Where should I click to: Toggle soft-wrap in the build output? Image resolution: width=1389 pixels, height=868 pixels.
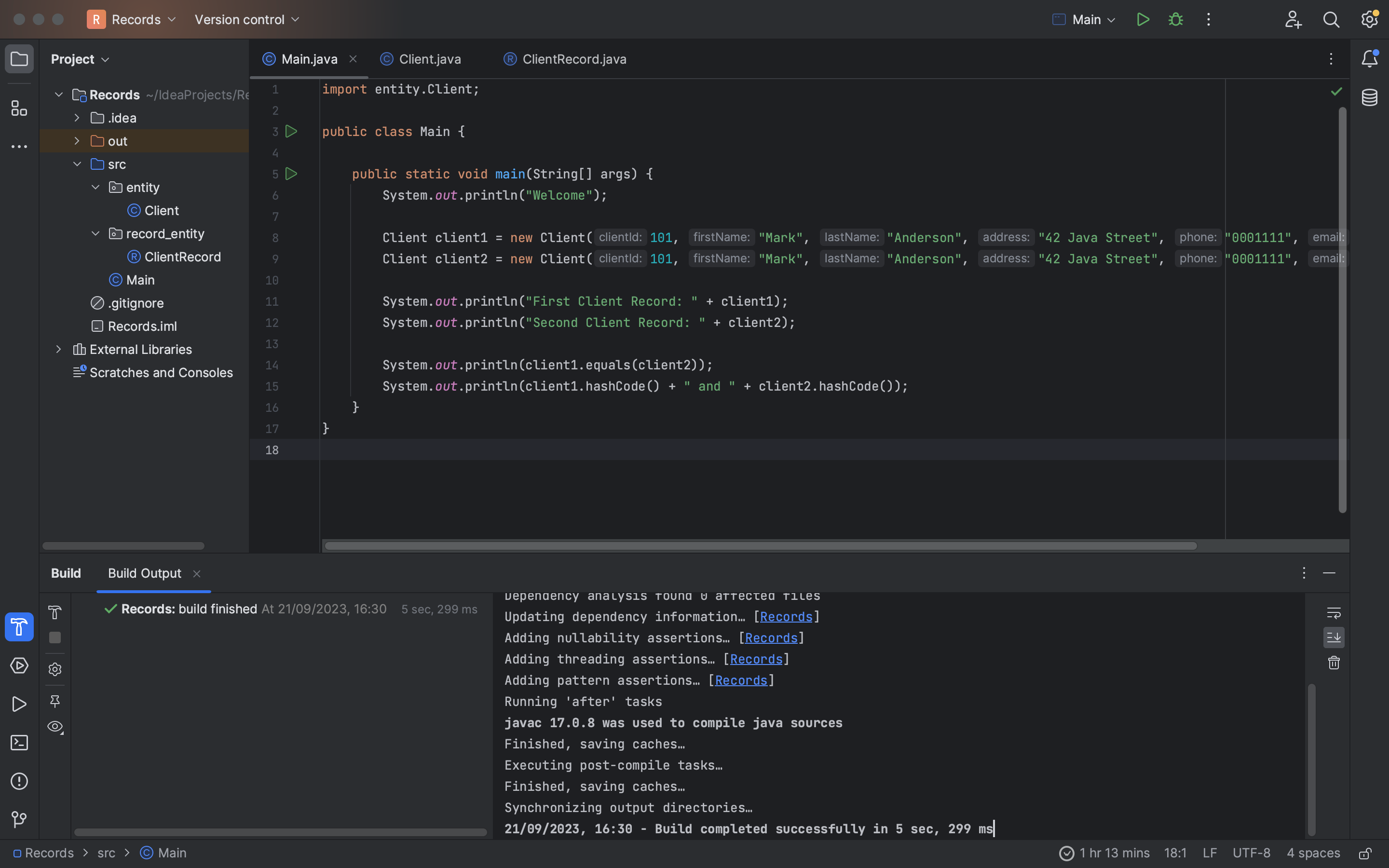tap(1334, 613)
